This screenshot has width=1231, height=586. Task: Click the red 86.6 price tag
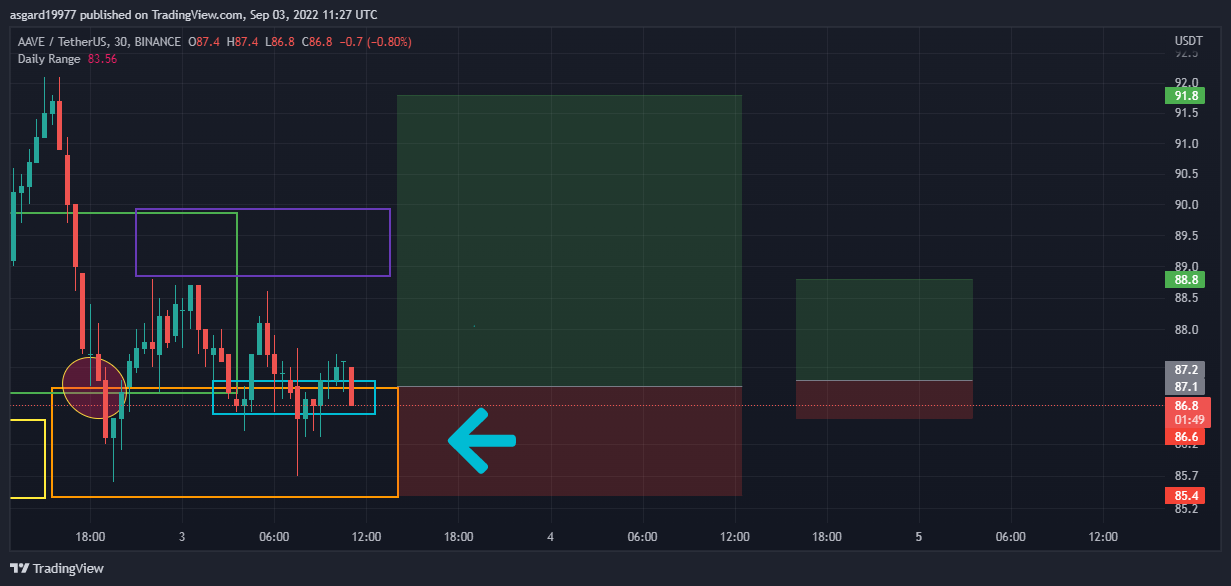pyautogui.click(x=1186, y=437)
